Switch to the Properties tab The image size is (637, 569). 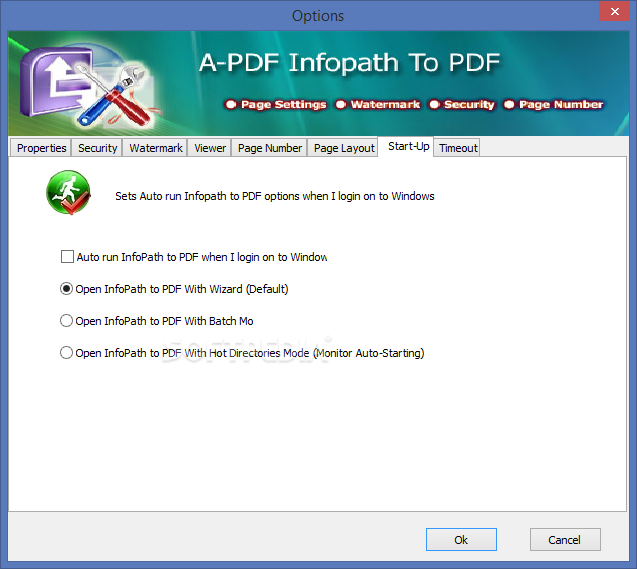coord(41,148)
